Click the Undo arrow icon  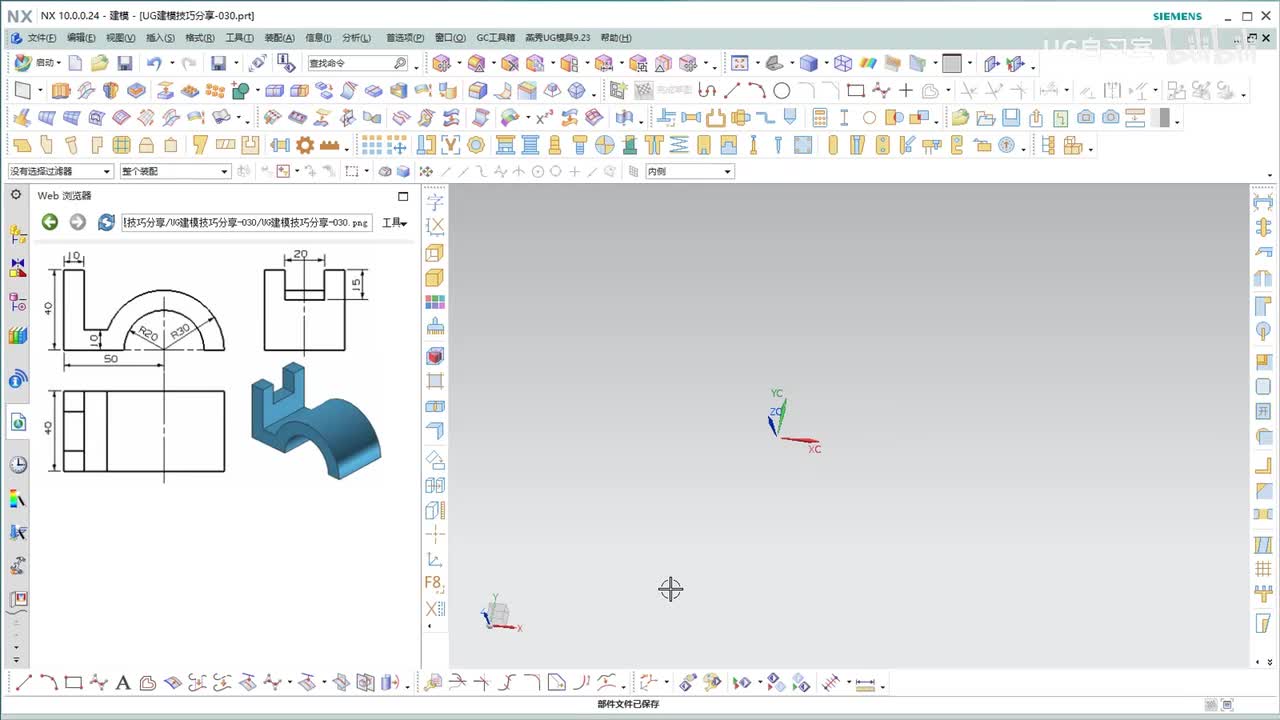click(x=154, y=63)
